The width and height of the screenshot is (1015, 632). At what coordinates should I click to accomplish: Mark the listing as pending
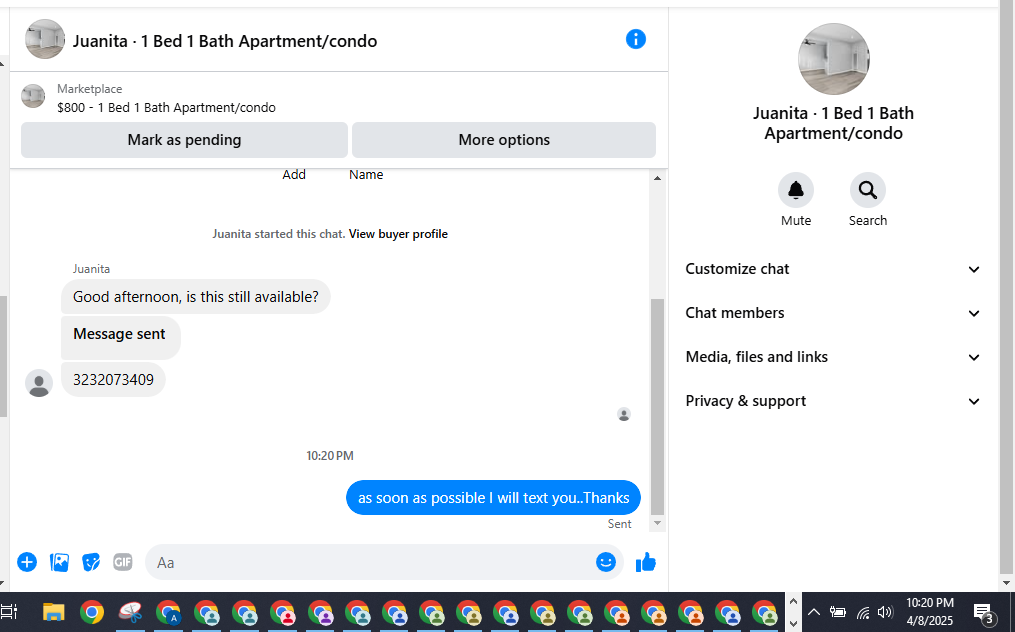[184, 140]
